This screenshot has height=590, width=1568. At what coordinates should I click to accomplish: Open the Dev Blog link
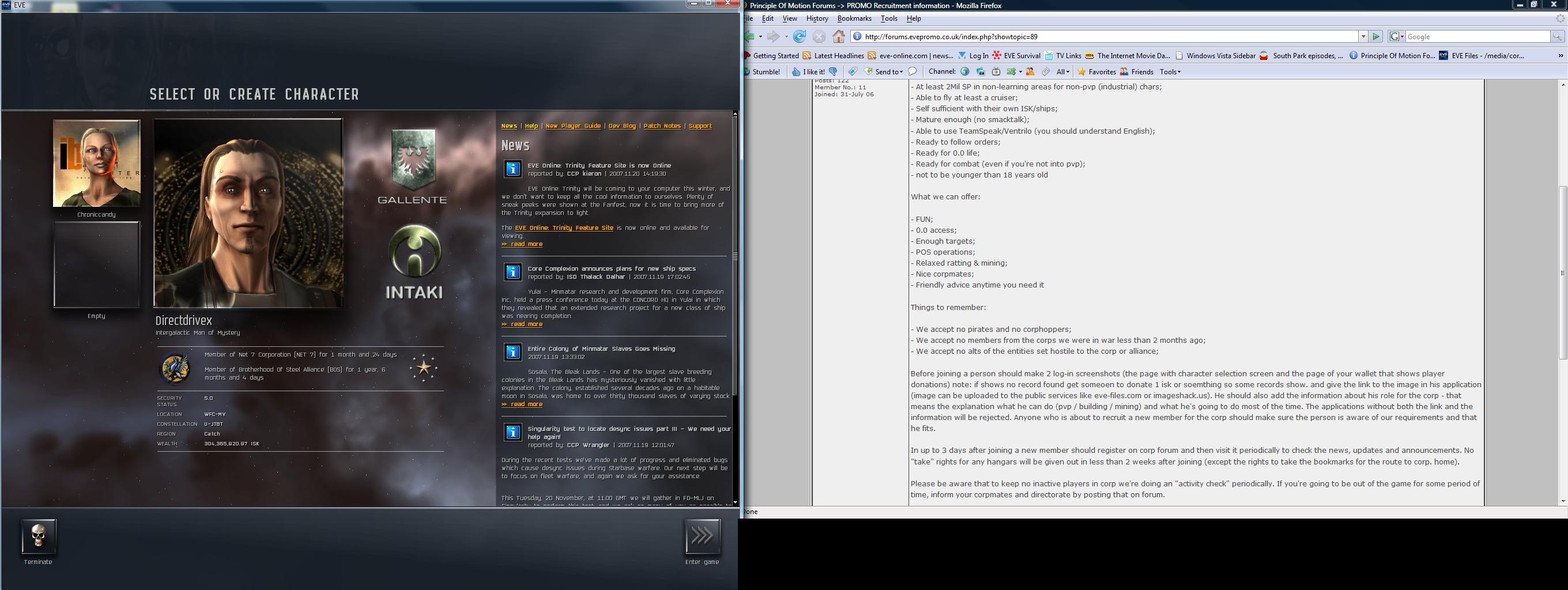pos(622,126)
